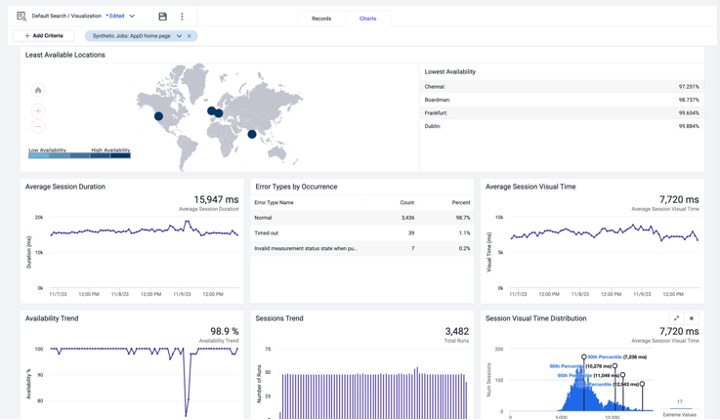Click the map marker over India
The image size is (720, 420).
tap(252, 134)
